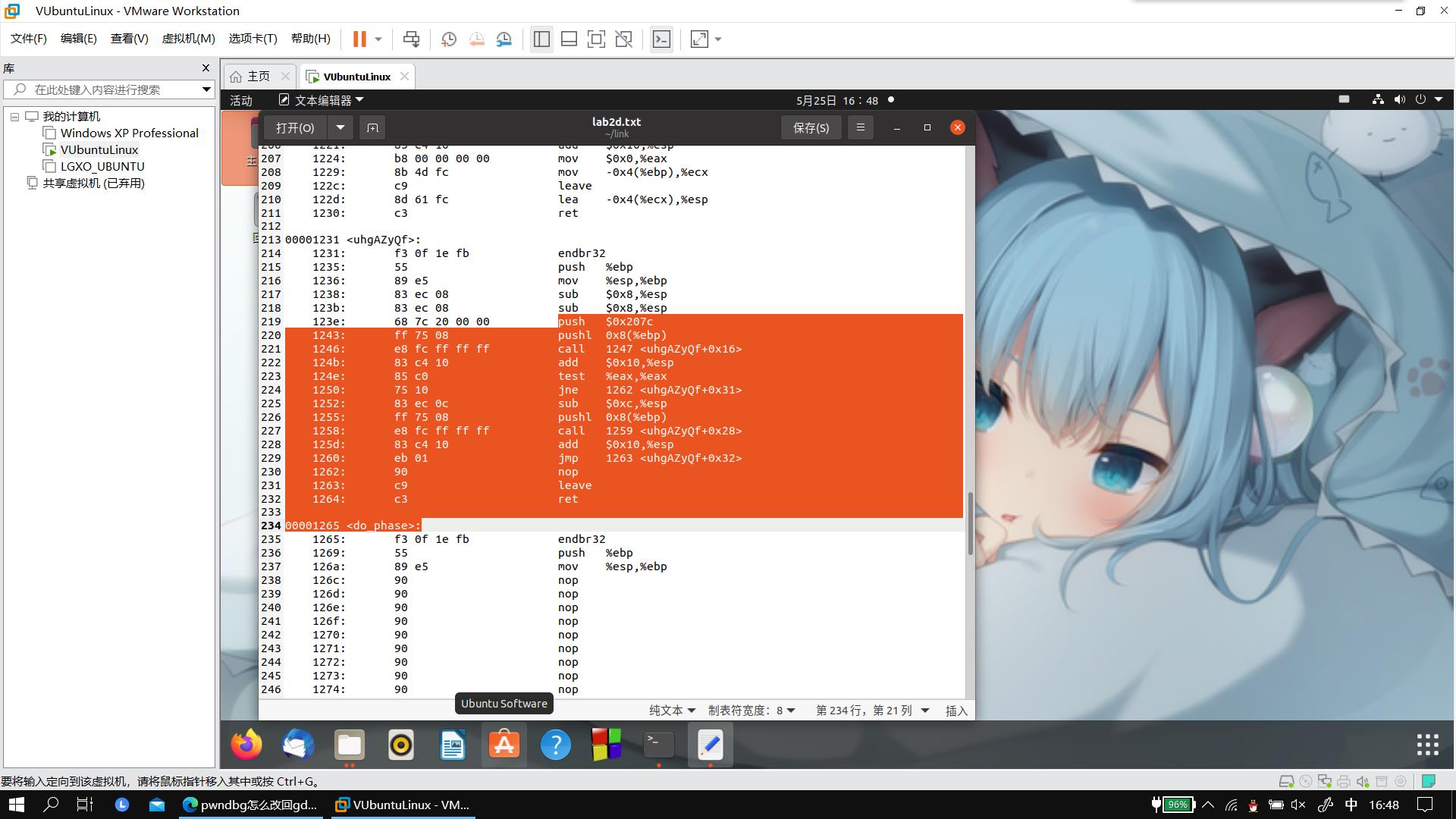
Task: Toggle the thumbnail bar view
Action: tap(569, 39)
